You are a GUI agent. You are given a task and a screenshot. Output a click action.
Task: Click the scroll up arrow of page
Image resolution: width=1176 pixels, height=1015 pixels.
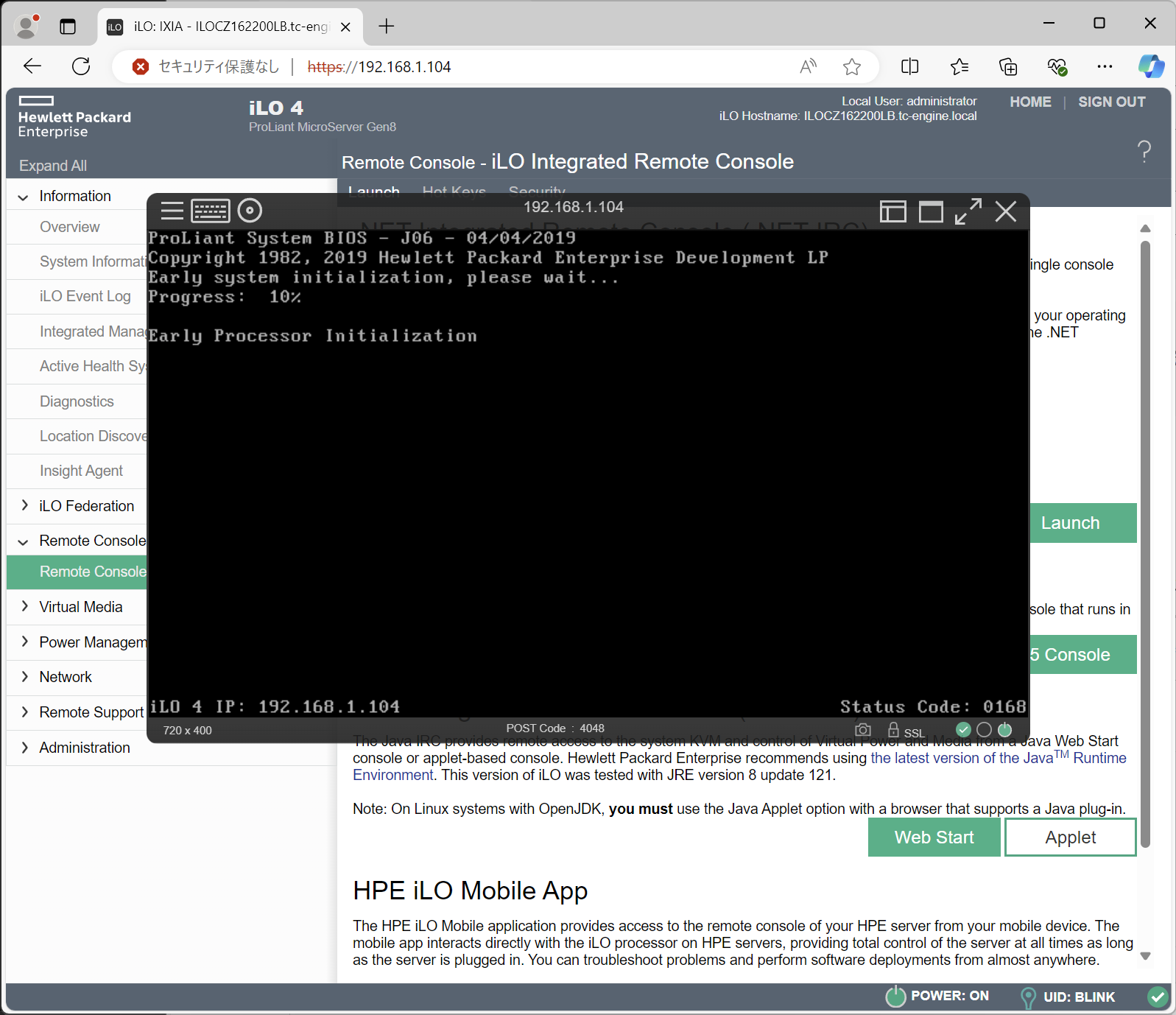[x=1145, y=228]
